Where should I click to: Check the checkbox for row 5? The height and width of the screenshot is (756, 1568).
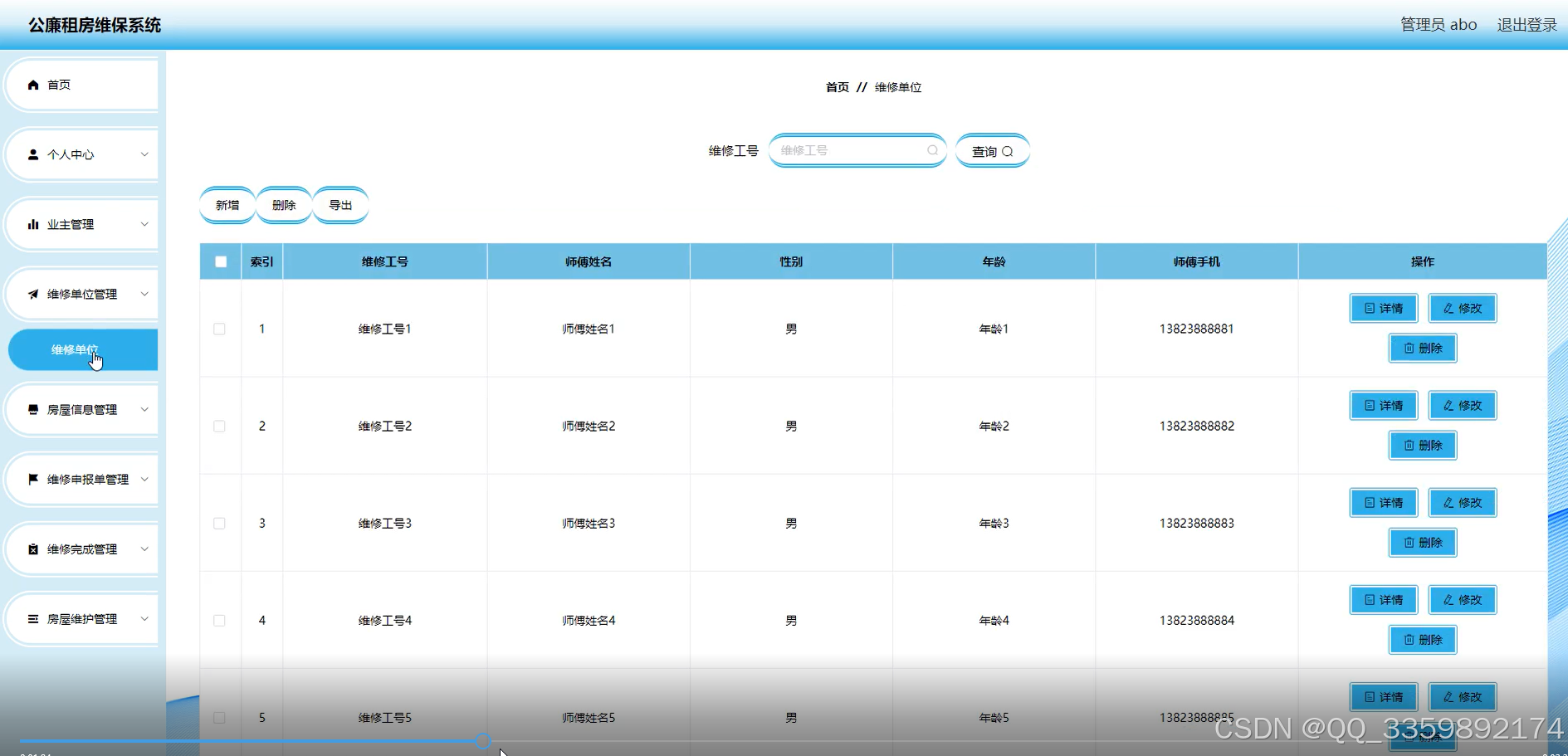(x=219, y=717)
